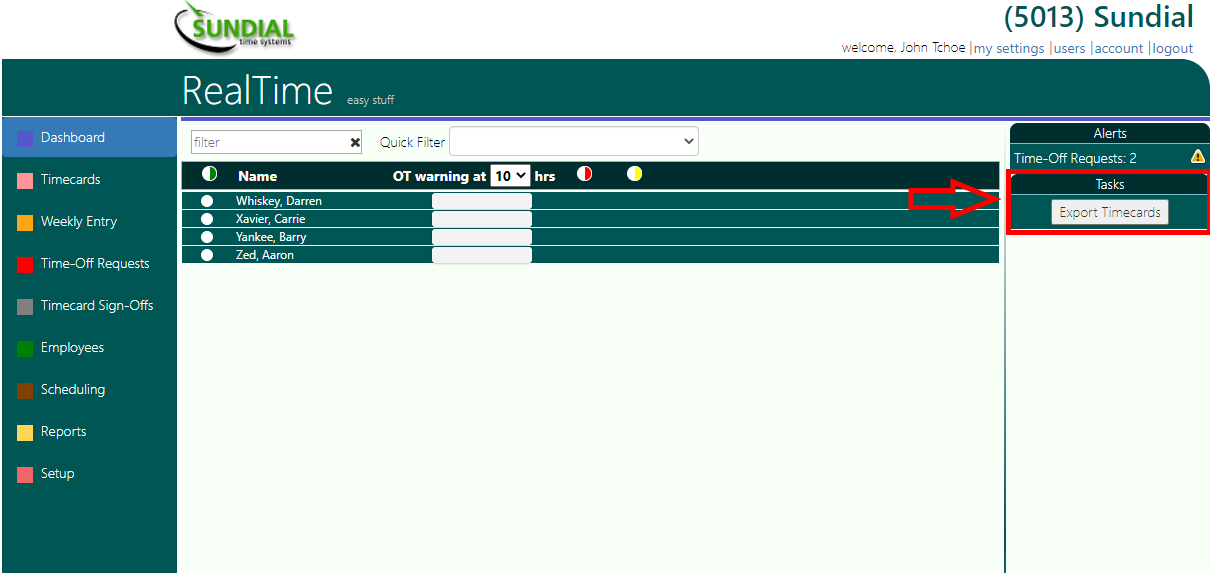1210x573 pixels.
Task: Click the orange Weekly Entry square icon
Action: coord(25,223)
